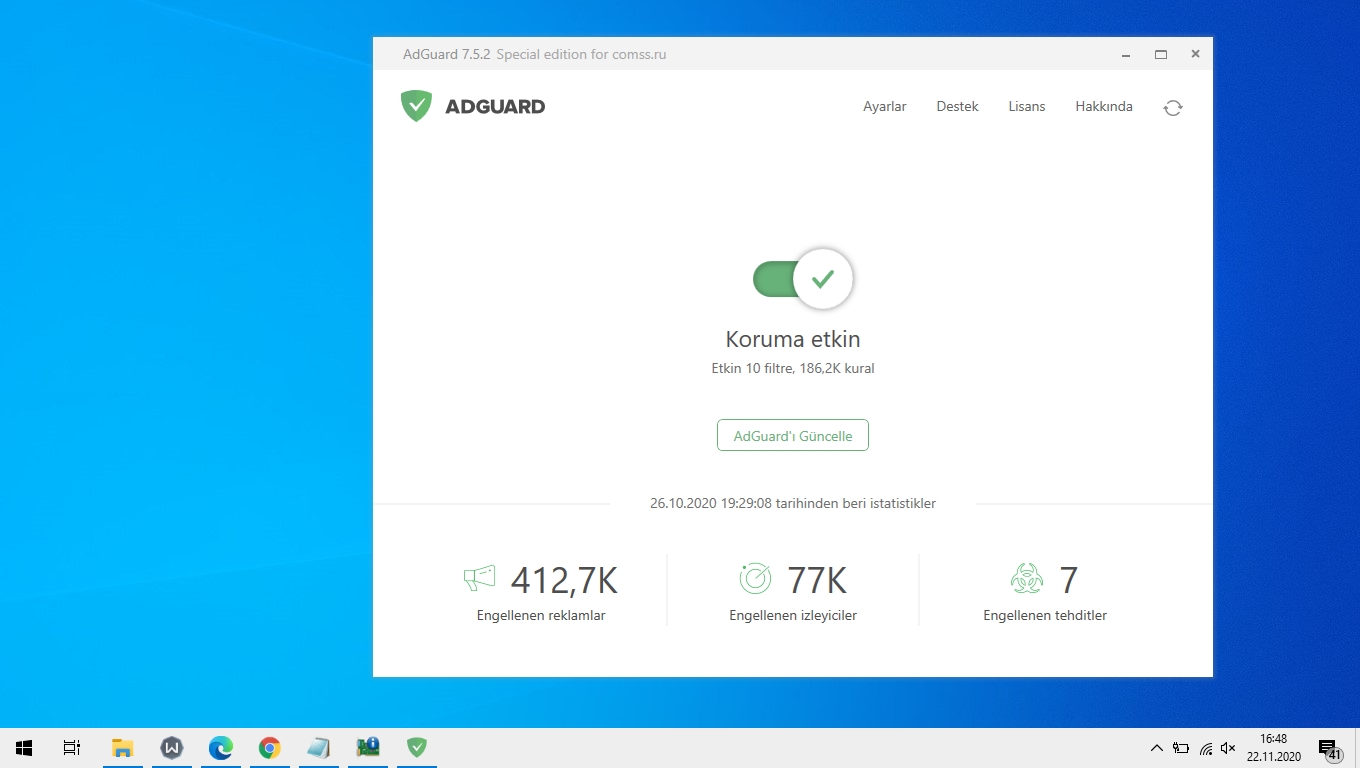Image resolution: width=1360 pixels, height=768 pixels.
Task: Click the AdGuard shield logo
Action: (x=415, y=105)
